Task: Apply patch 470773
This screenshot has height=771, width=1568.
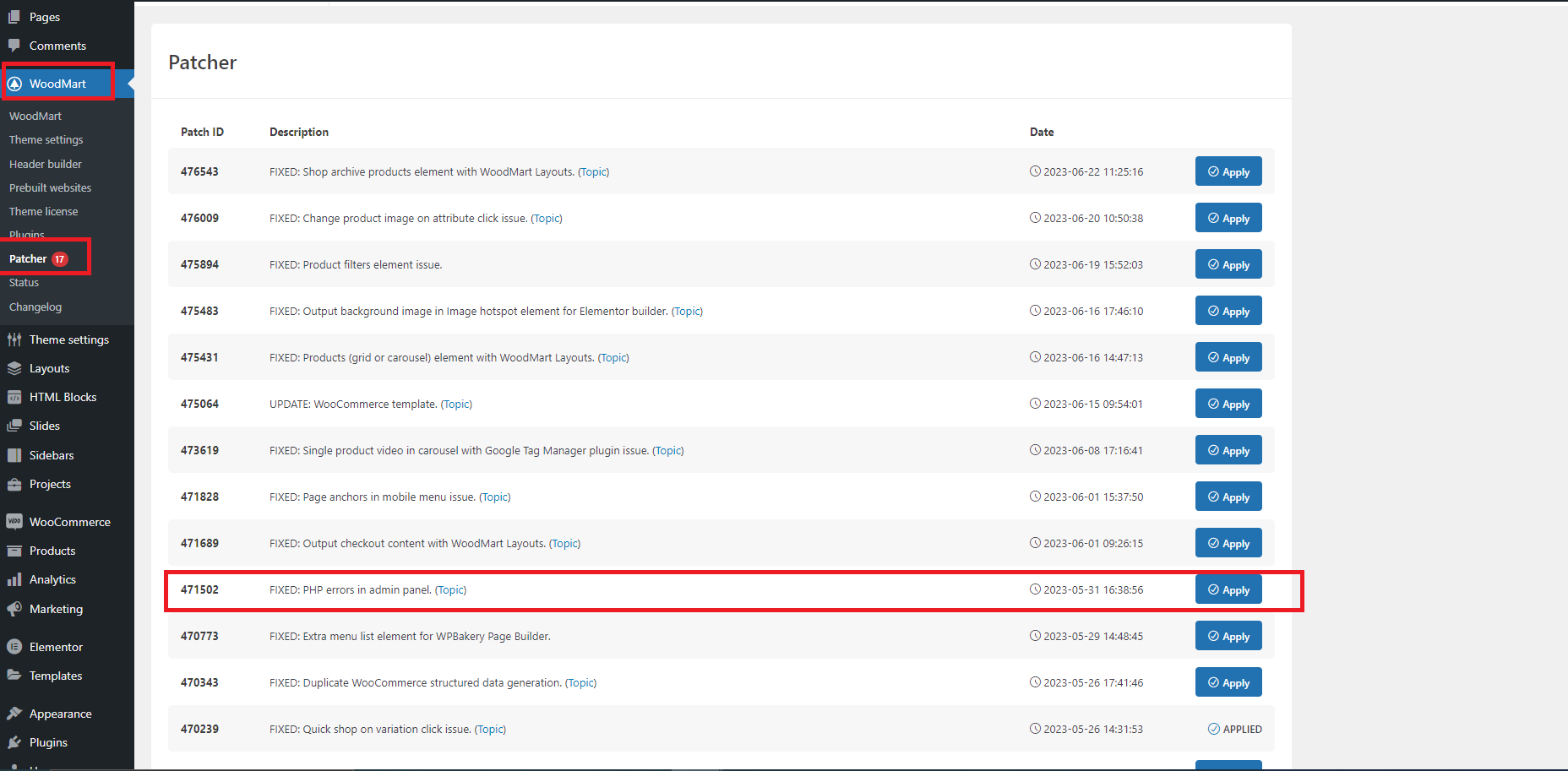Action: (1228, 636)
